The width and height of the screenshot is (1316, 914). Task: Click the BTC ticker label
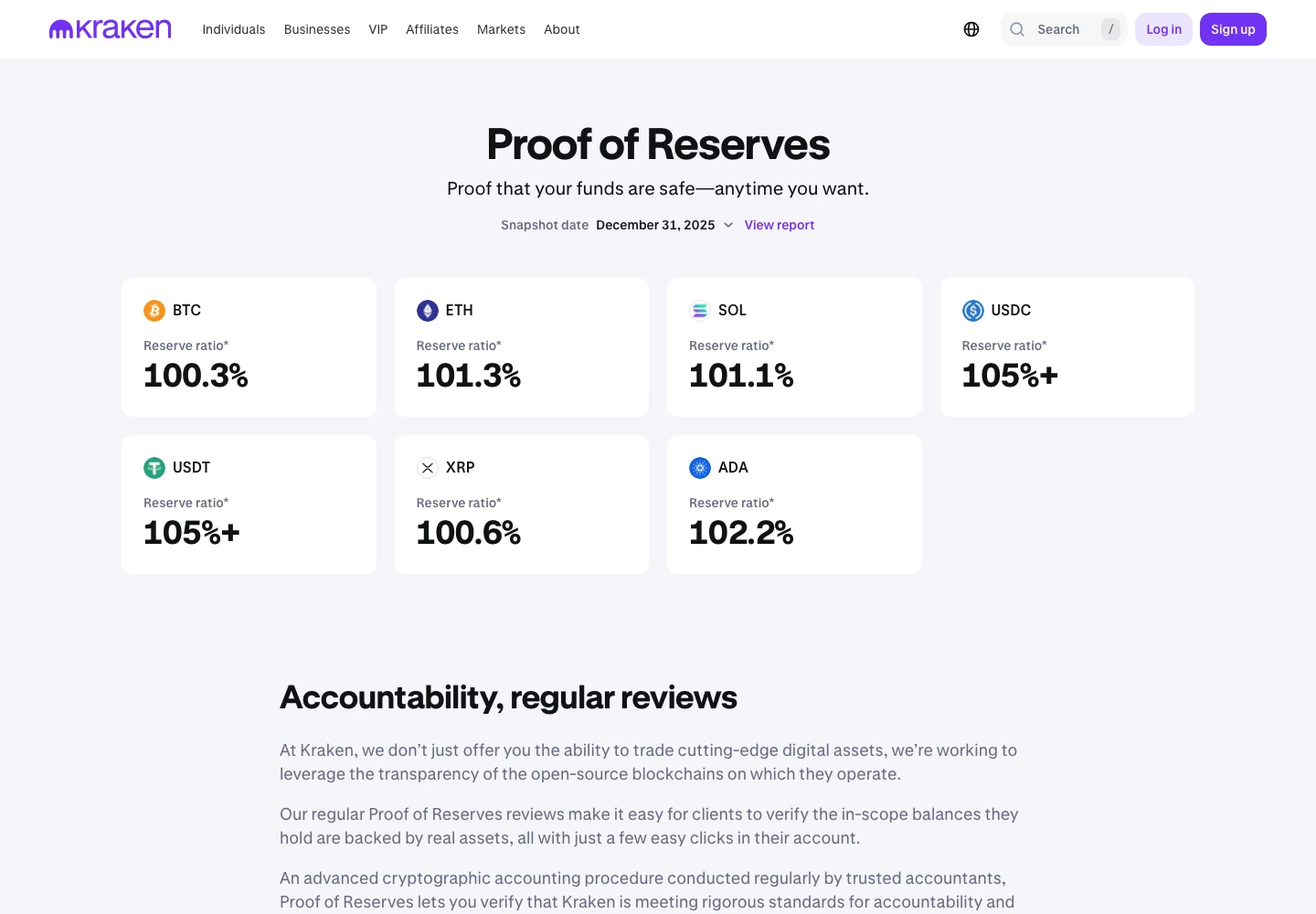pos(186,311)
